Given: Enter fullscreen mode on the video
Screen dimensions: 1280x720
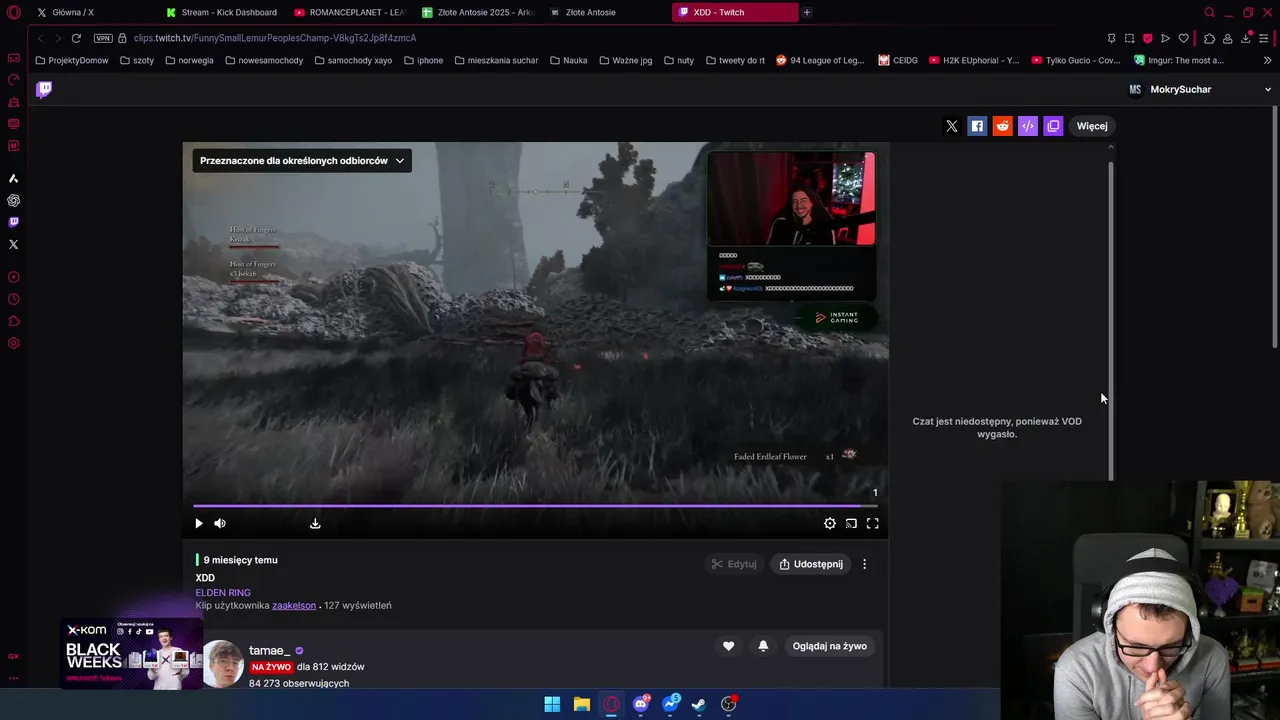Looking at the screenshot, I should pyautogui.click(x=873, y=523).
